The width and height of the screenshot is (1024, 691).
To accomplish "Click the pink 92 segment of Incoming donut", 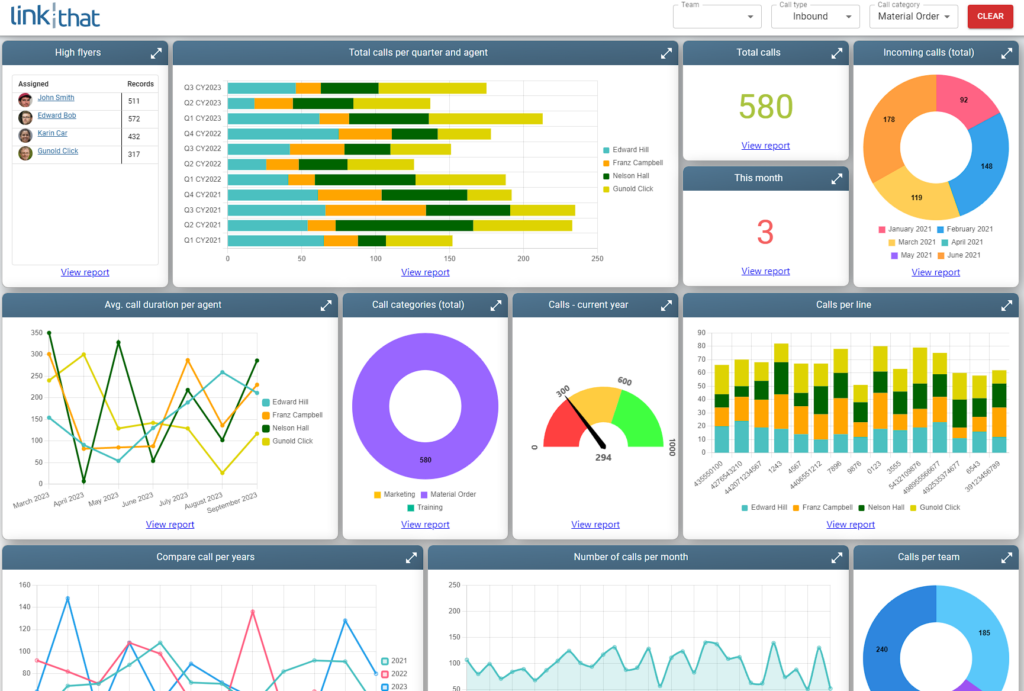I will pyautogui.click(x=964, y=100).
